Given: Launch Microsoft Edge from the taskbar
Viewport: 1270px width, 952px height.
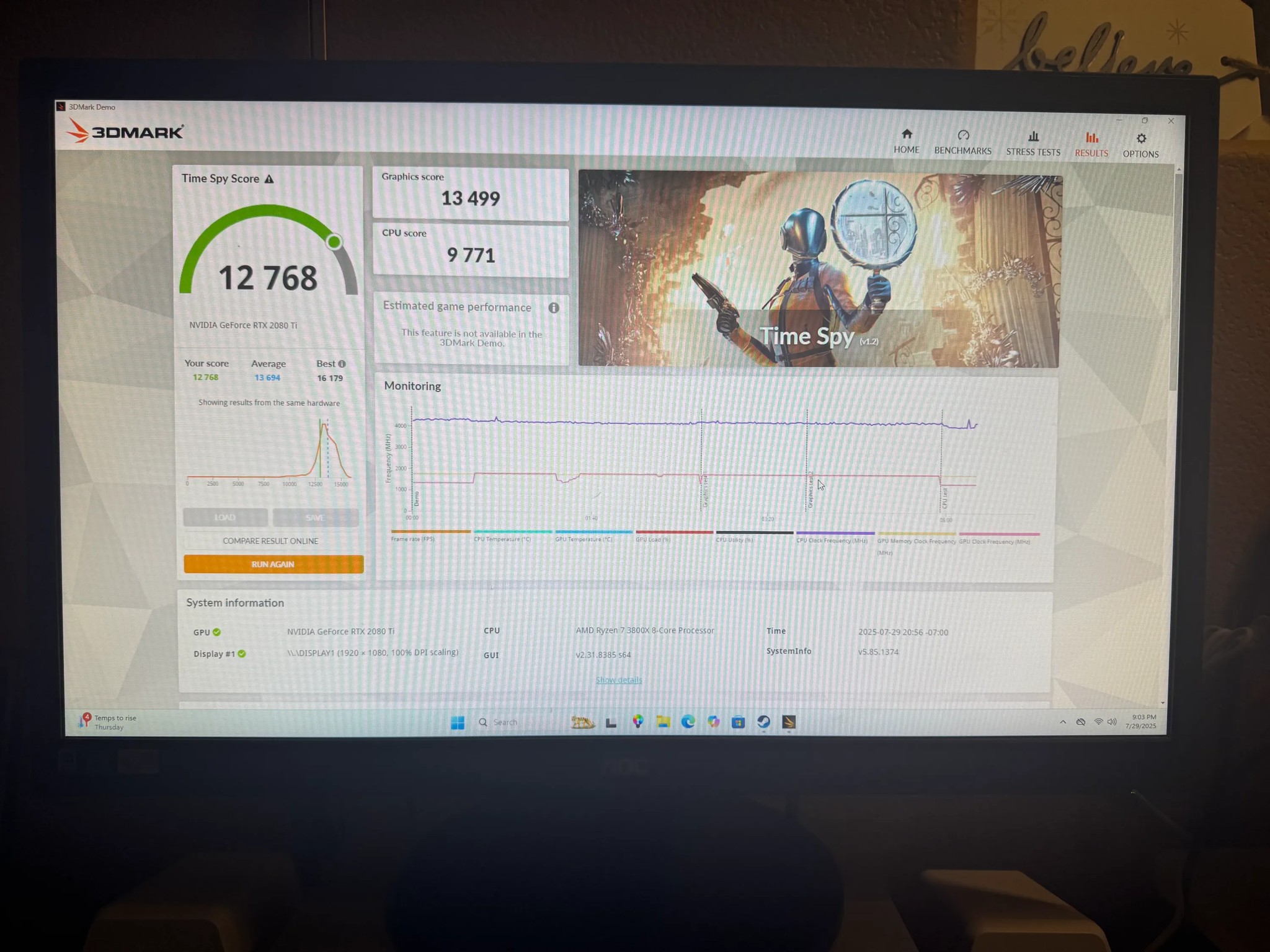Looking at the screenshot, I should point(688,722).
